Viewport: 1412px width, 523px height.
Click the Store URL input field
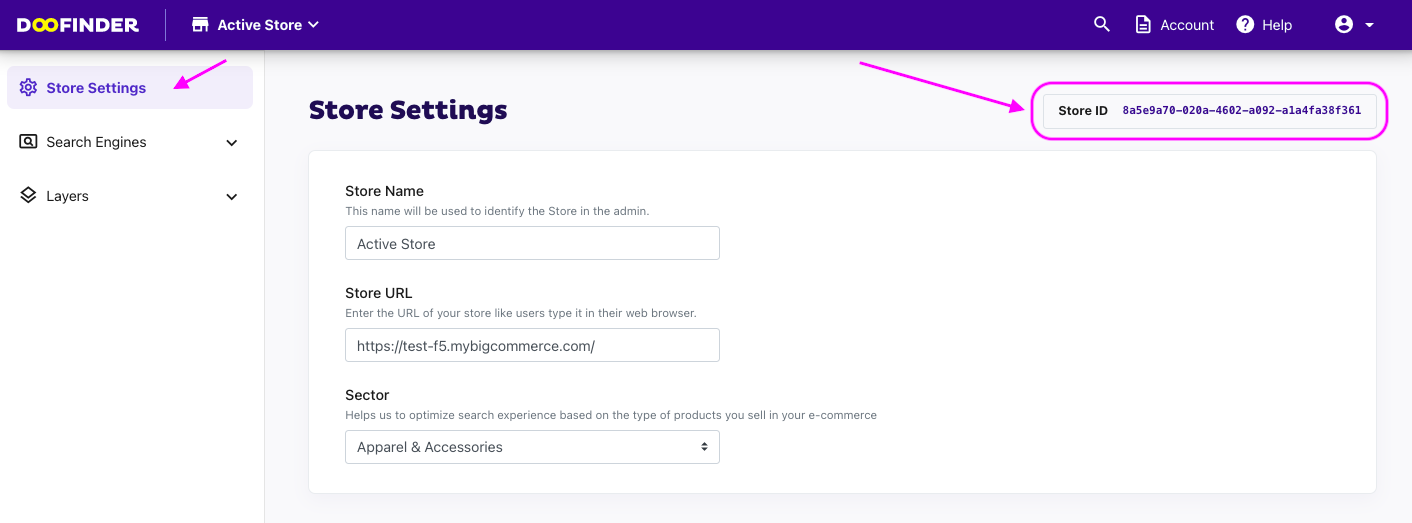click(x=532, y=345)
